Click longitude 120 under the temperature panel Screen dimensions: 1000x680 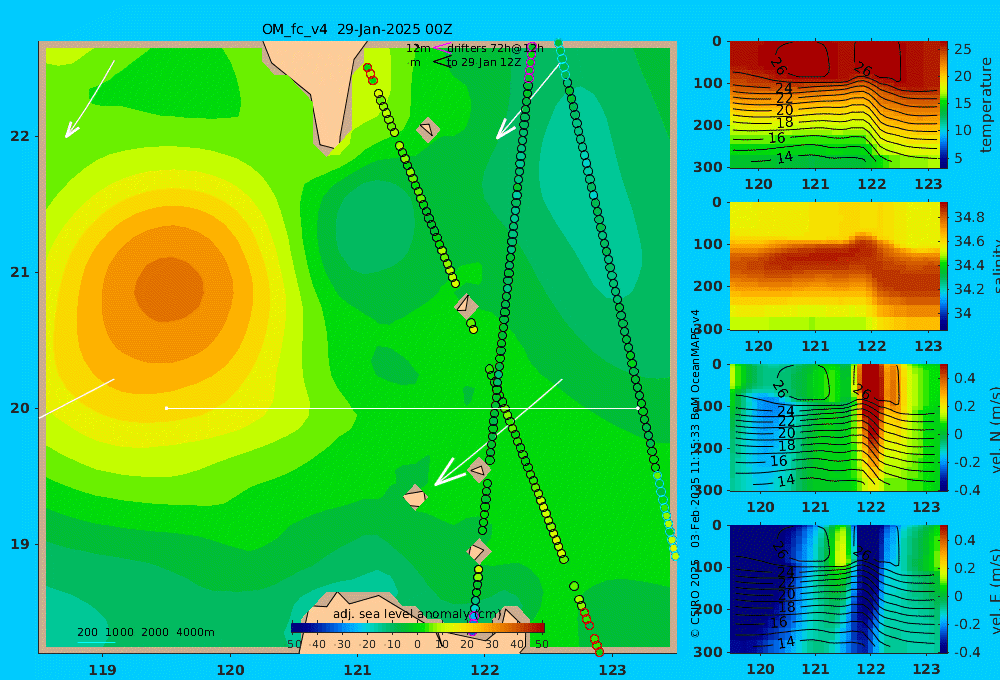tap(759, 184)
